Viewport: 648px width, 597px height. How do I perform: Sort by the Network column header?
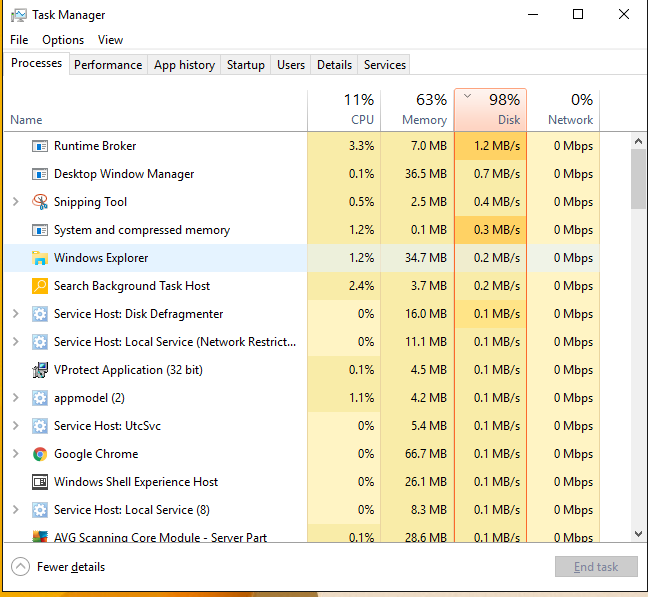click(x=563, y=111)
